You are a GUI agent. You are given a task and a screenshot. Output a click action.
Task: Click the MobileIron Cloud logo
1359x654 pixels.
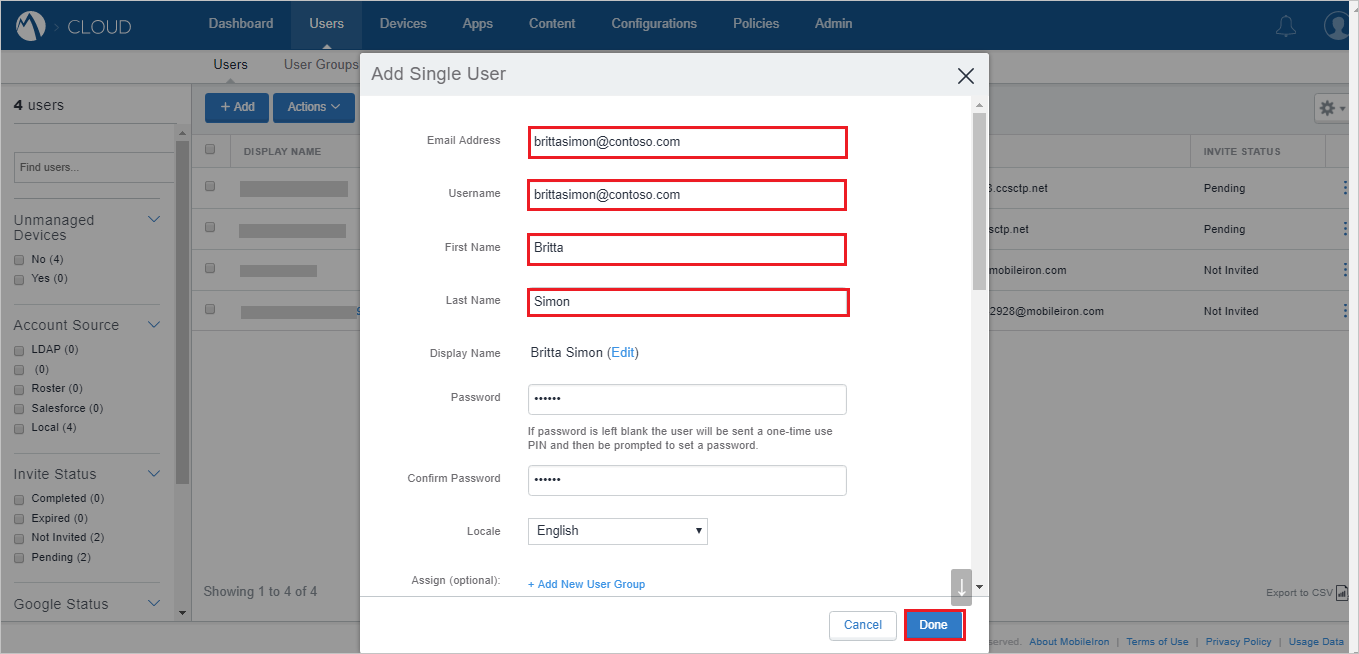[32, 25]
